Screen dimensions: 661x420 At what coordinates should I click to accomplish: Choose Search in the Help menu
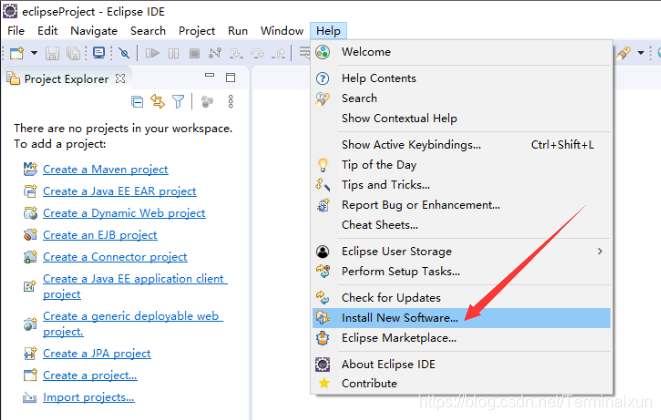(462, 98)
